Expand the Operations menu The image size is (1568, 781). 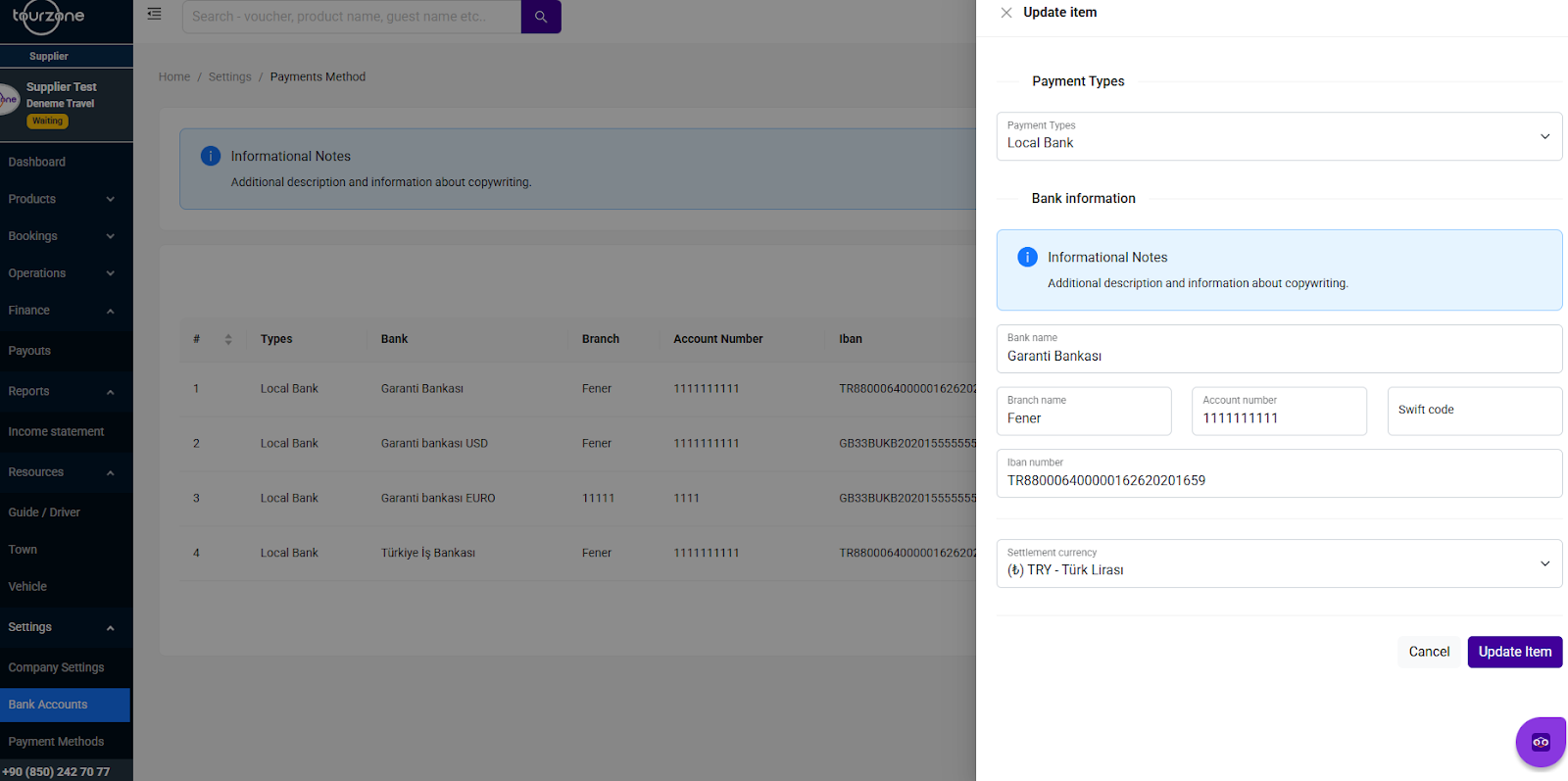[x=65, y=273]
